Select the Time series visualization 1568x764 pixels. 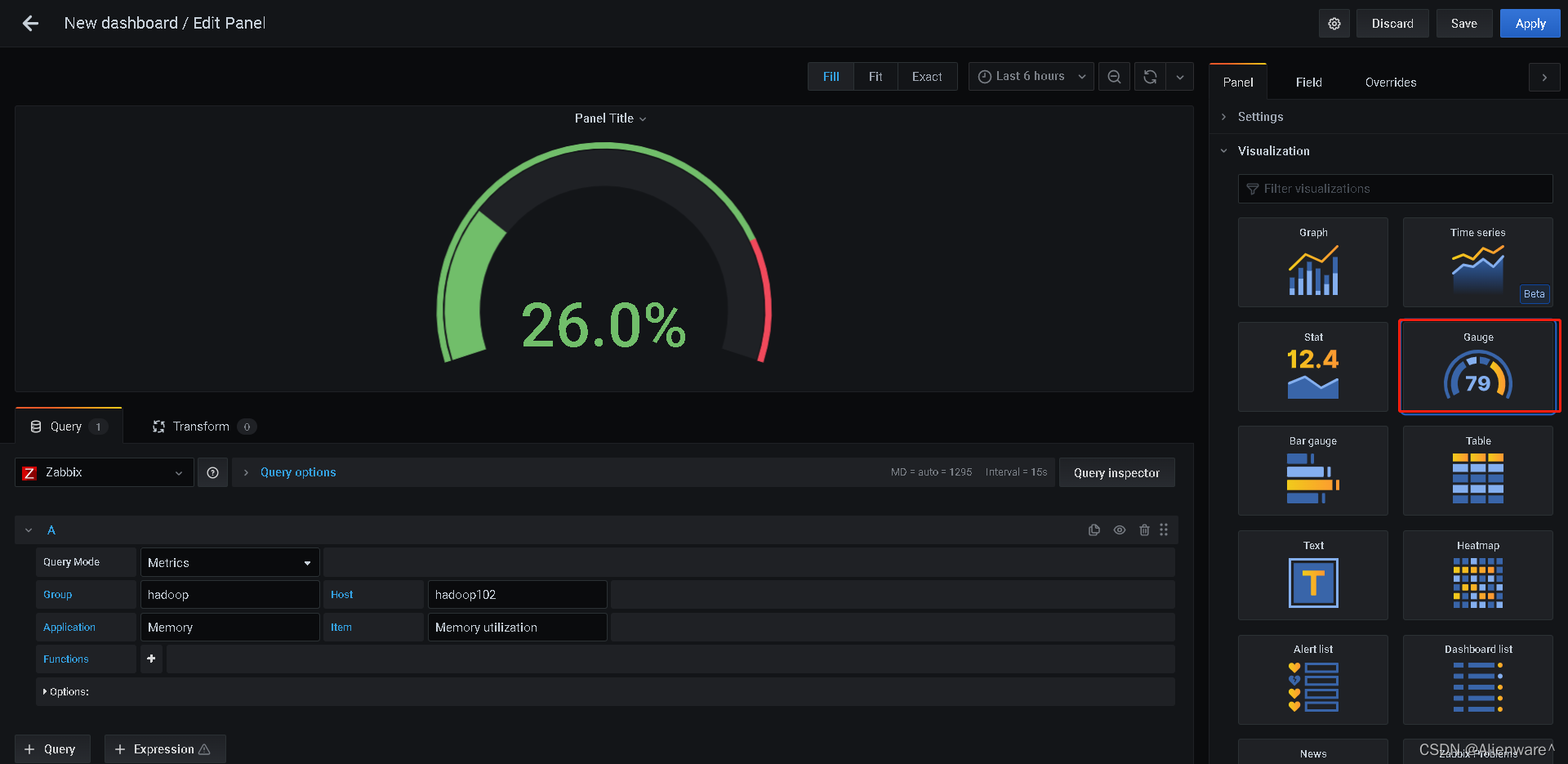[x=1478, y=262]
